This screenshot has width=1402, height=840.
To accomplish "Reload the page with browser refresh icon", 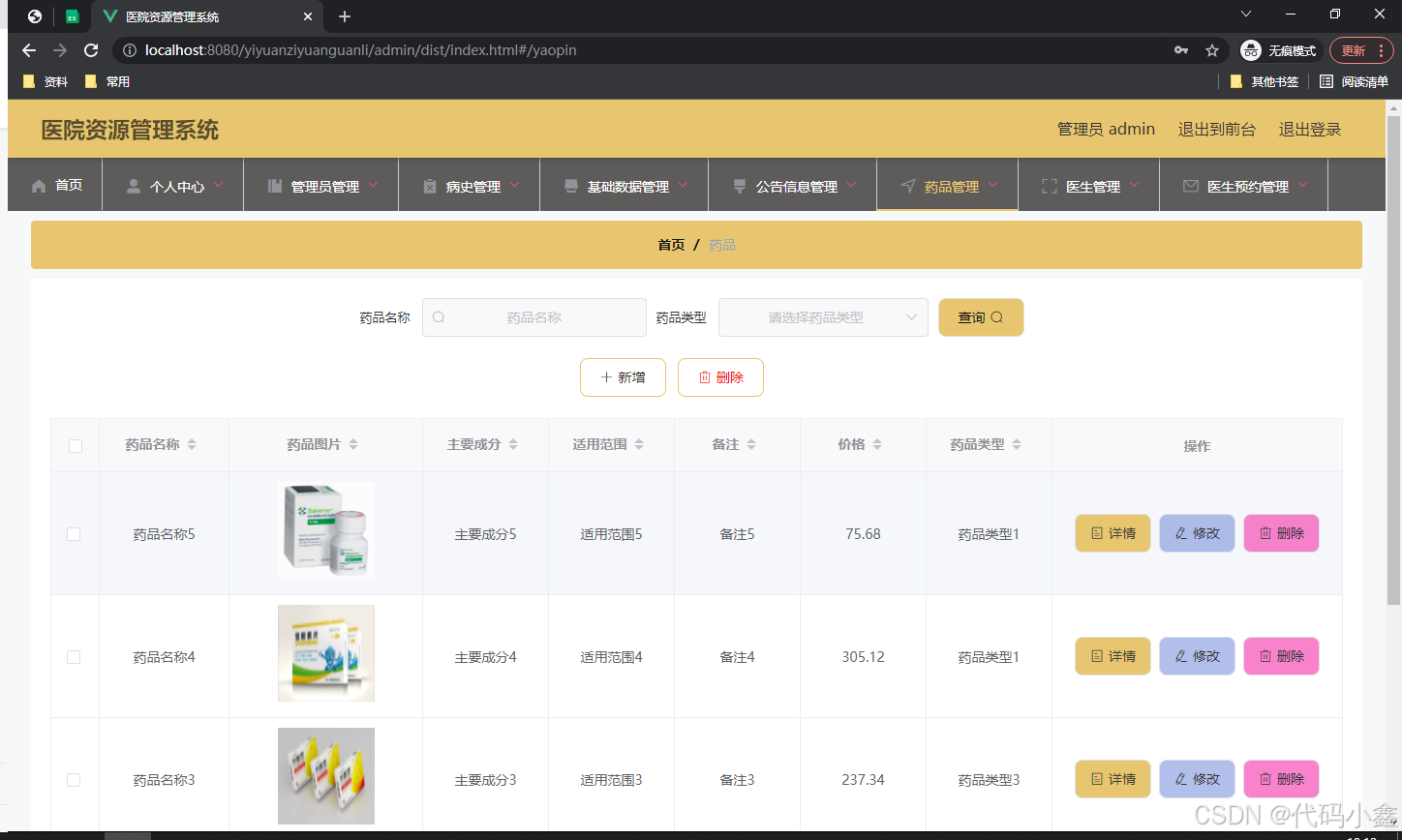I will tap(91, 50).
